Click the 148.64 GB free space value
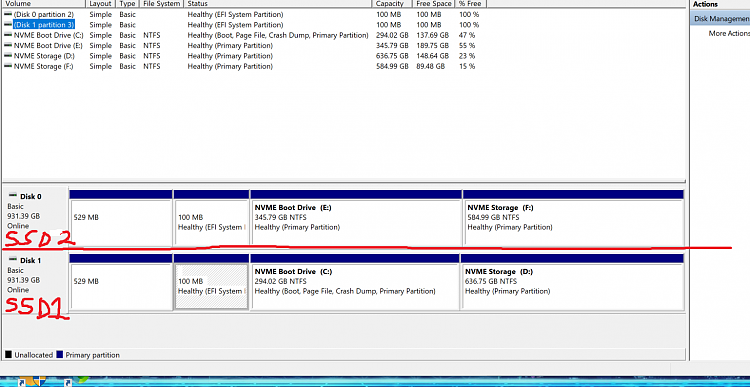 pos(432,56)
